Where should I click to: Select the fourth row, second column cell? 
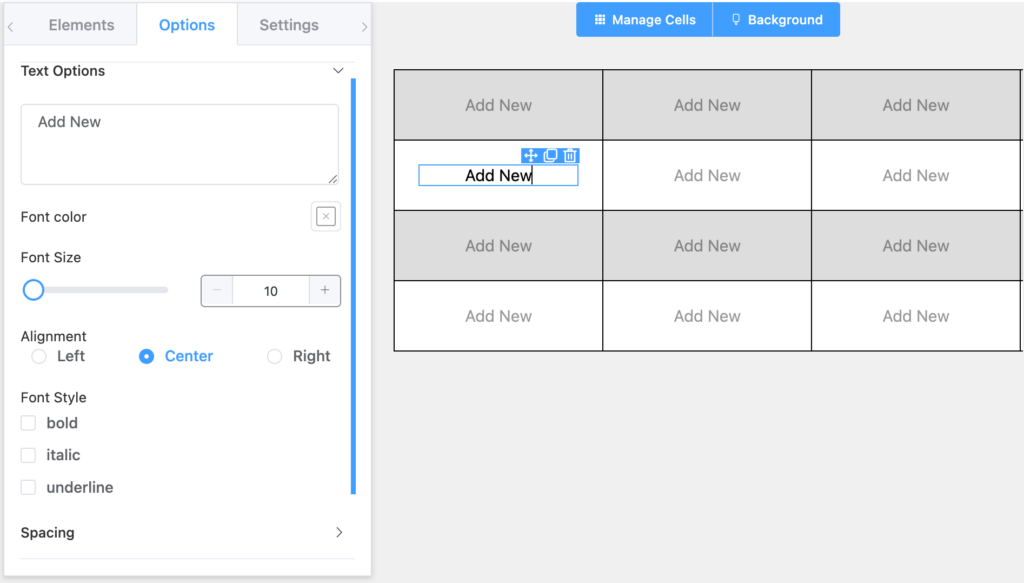[707, 316]
